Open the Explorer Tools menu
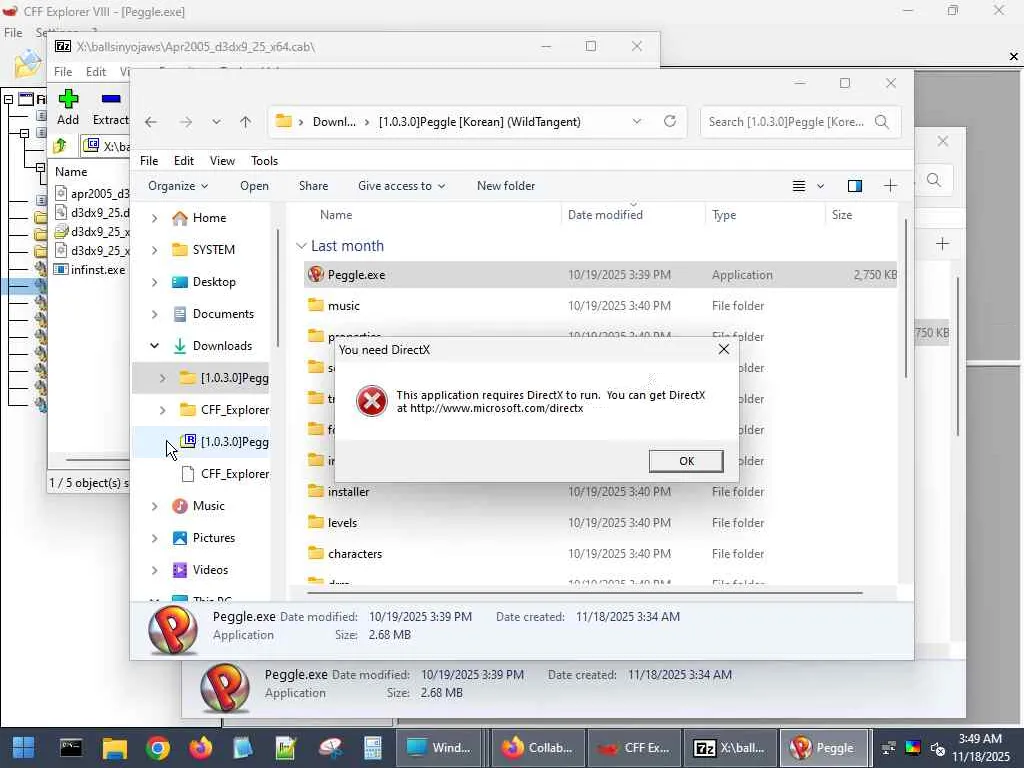The width and height of the screenshot is (1024, 768). 264,161
